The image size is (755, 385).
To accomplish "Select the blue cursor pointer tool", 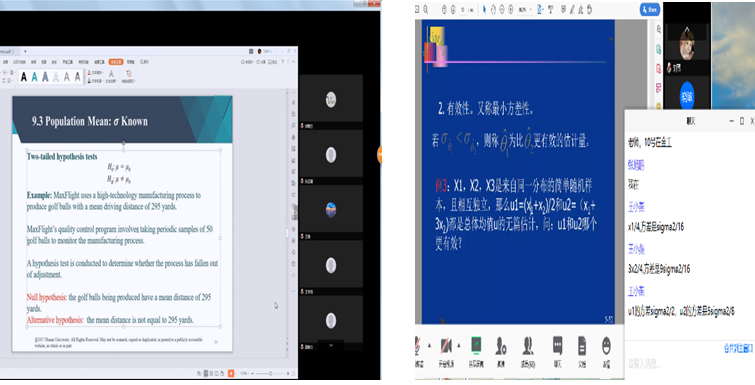I will click(x=484, y=9).
